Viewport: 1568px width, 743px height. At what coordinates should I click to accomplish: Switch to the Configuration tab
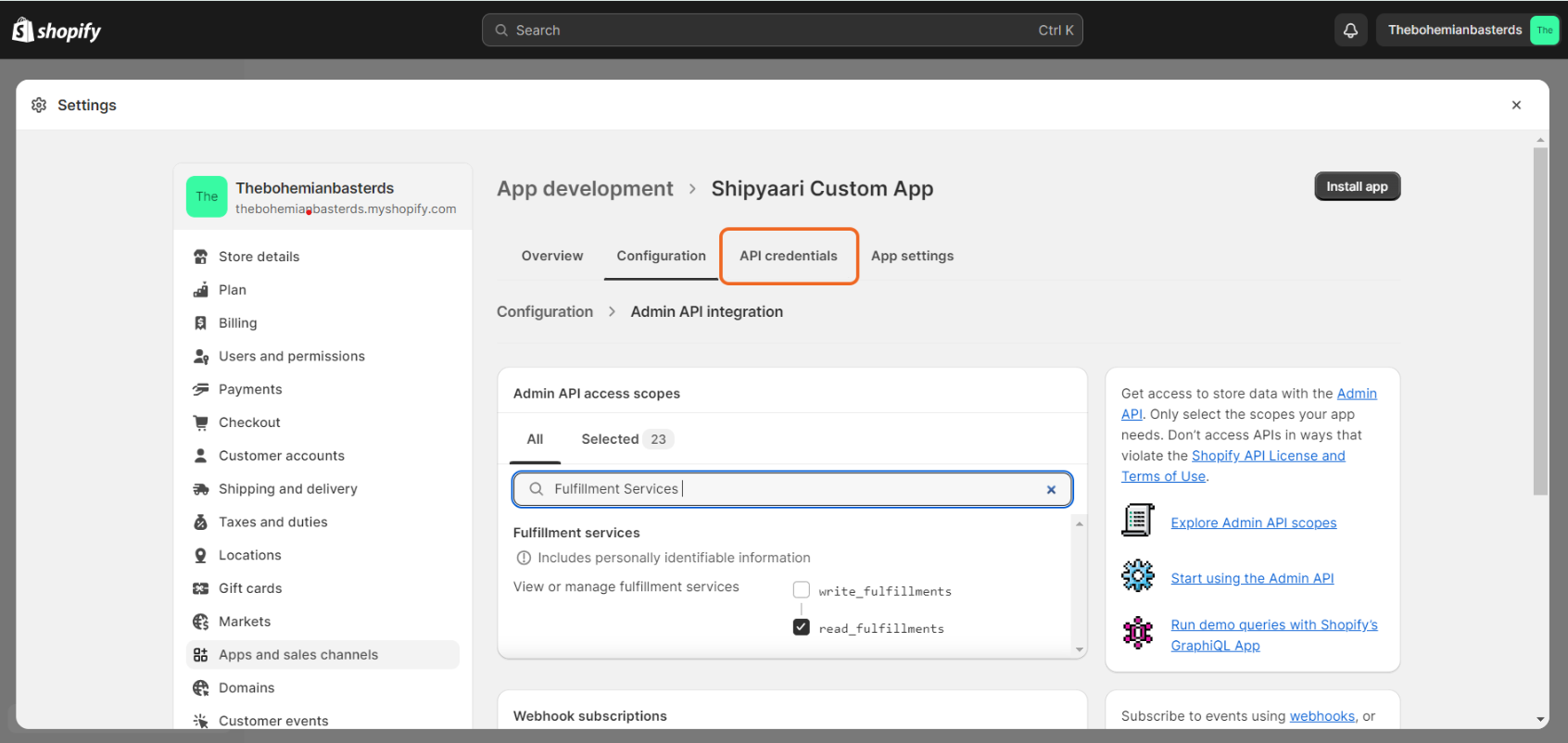tap(662, 256)
